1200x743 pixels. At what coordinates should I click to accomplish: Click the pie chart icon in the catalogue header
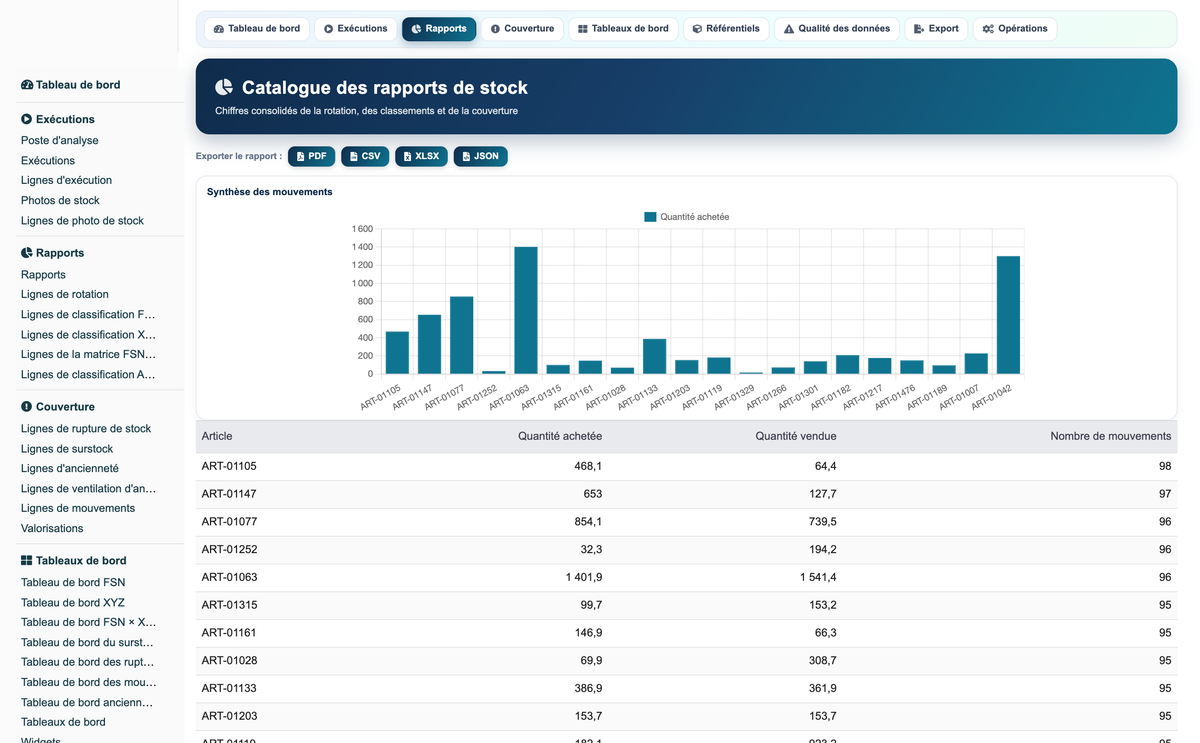[x=224, y=88]
